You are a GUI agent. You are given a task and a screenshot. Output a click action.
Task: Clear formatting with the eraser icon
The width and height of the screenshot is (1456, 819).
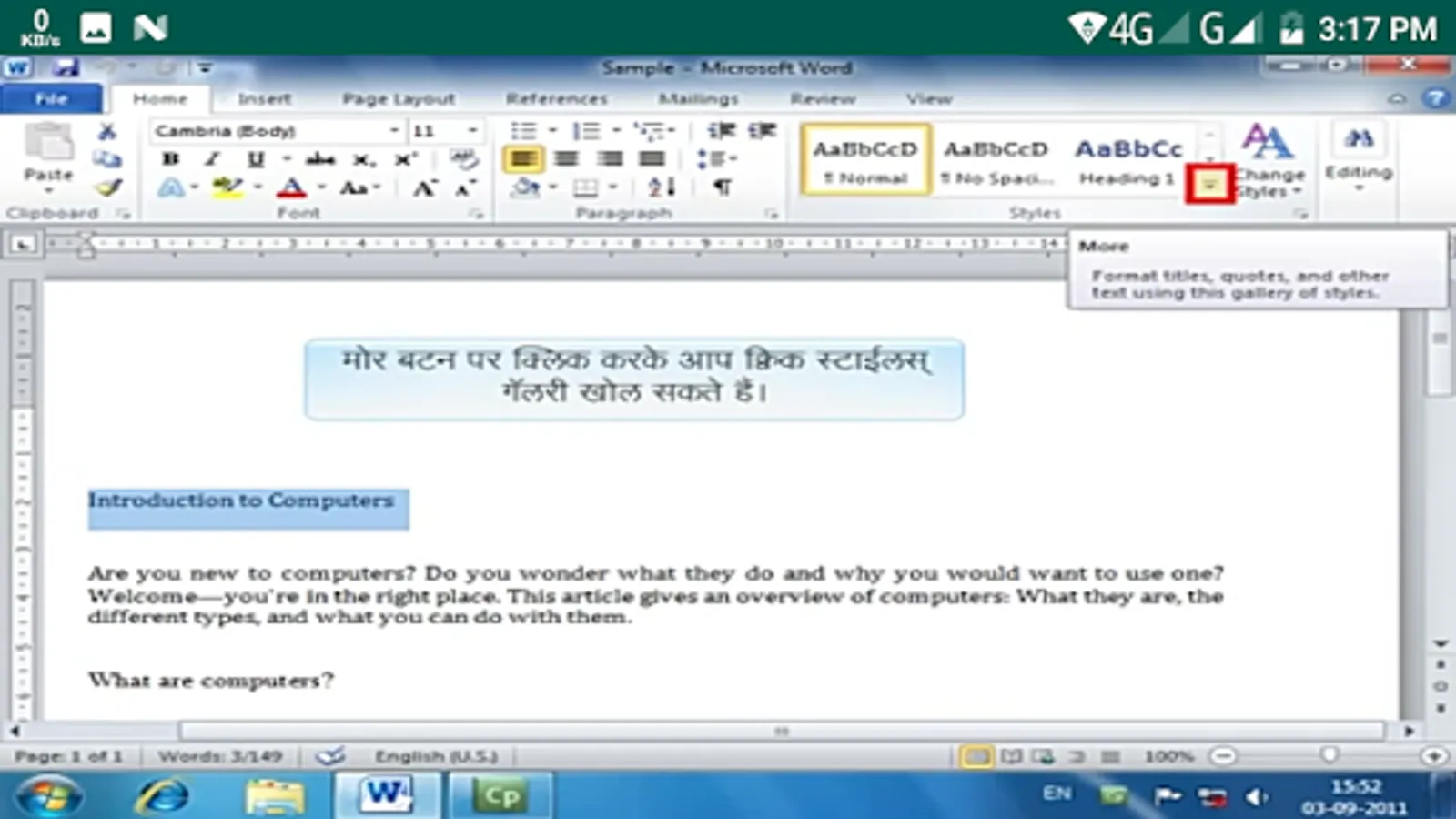(x=464, y=159)
